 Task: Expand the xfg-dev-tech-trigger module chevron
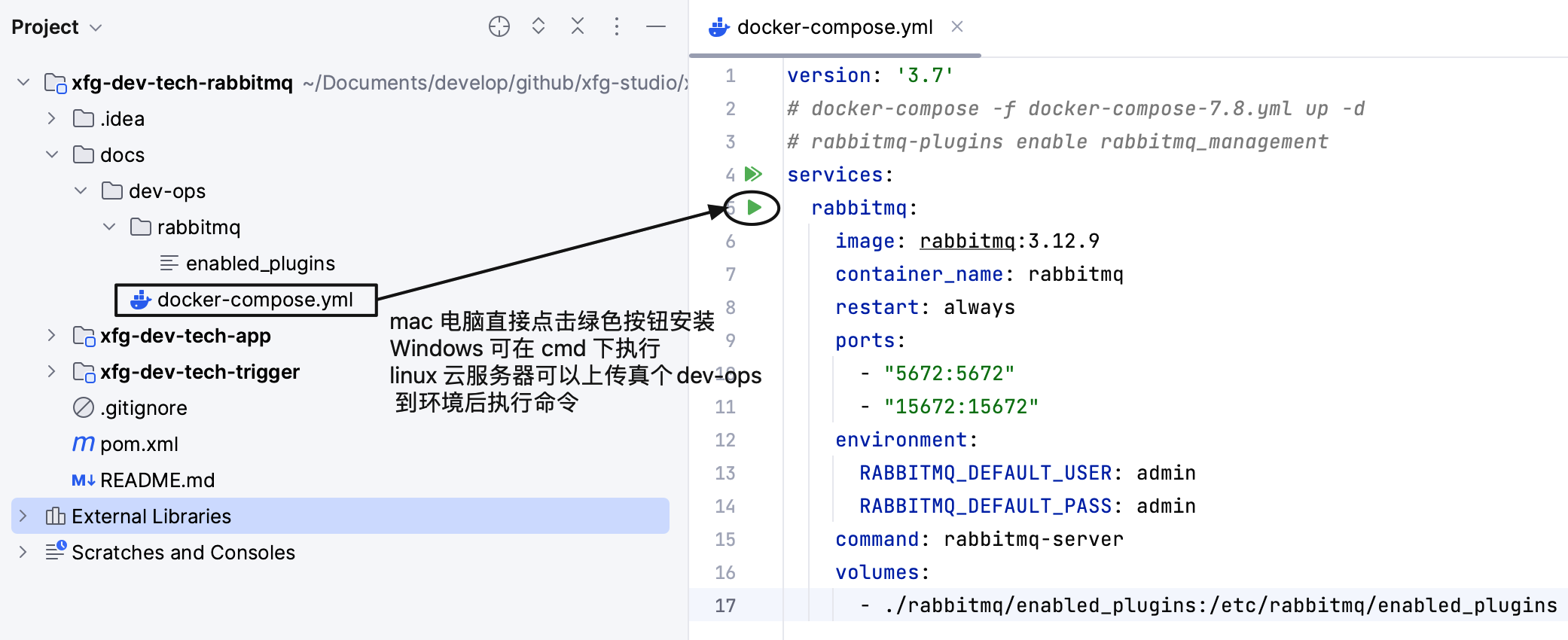click(51, 371)
